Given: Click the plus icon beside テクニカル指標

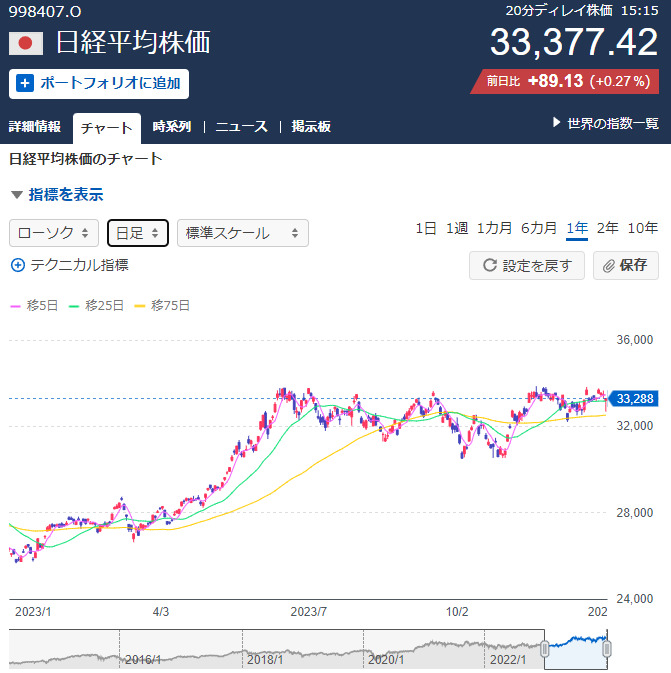Looking at the screenshot, I should [x=17, y=265].
